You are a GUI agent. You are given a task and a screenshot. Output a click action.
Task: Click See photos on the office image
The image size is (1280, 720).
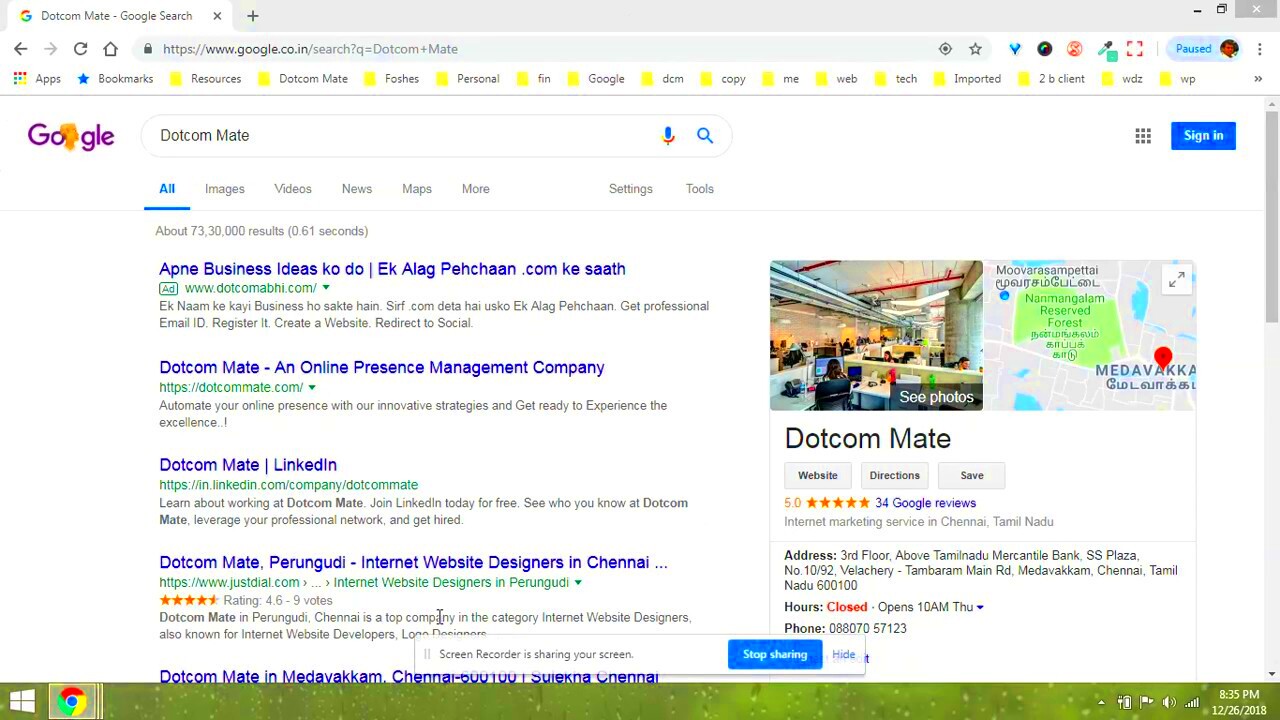click(x=936, y=397)
